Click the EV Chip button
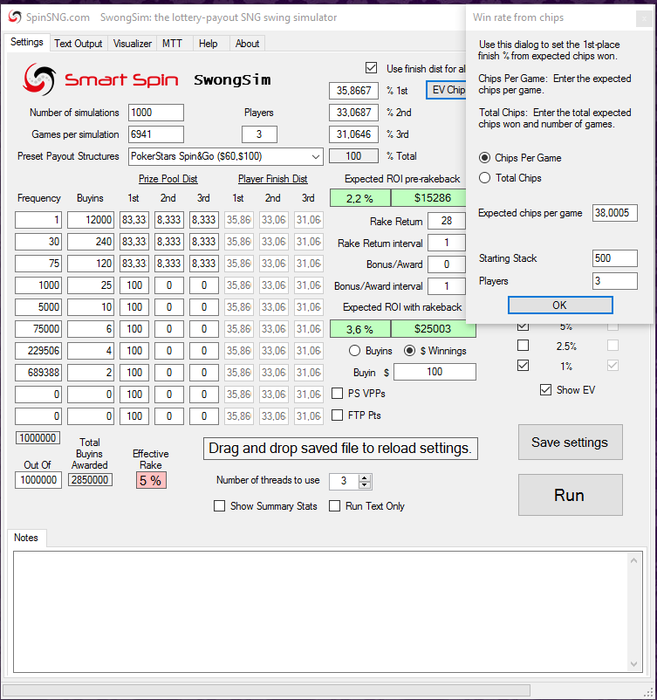657x700 pixels. click(446, 90)
